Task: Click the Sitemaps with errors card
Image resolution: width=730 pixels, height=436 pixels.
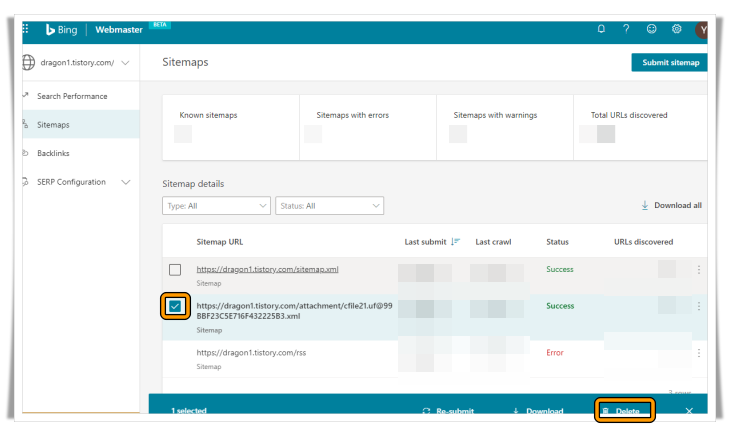Action: 368,128
